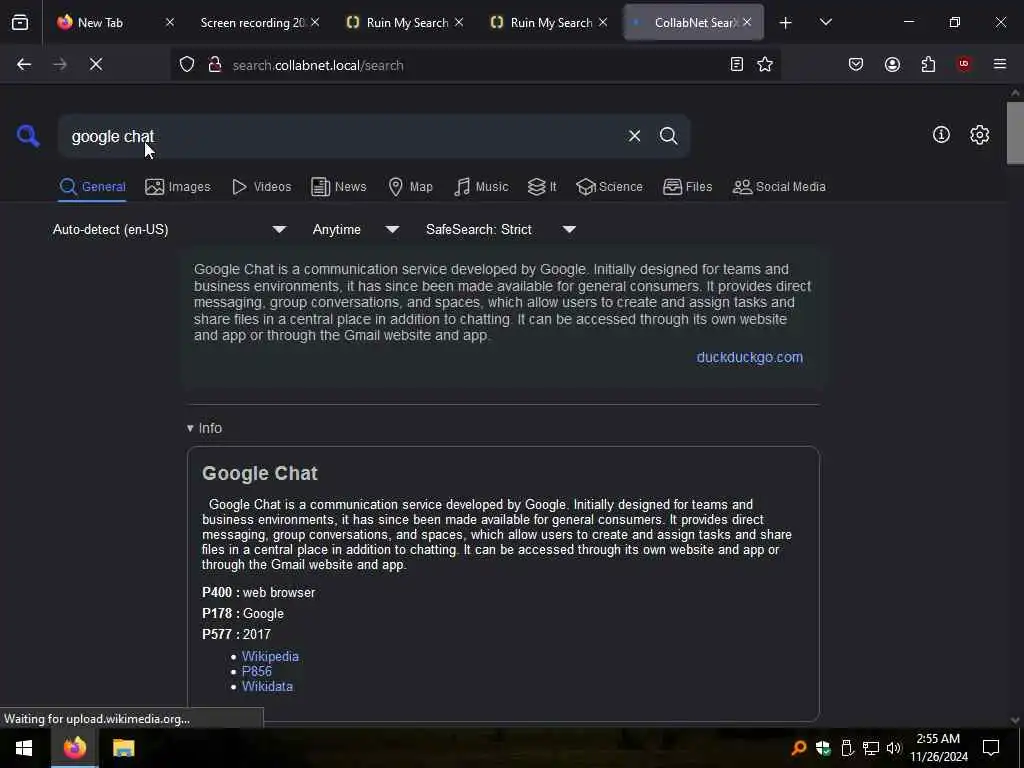List all tabs chevron

pyautogui.click(x=825, y=22)
